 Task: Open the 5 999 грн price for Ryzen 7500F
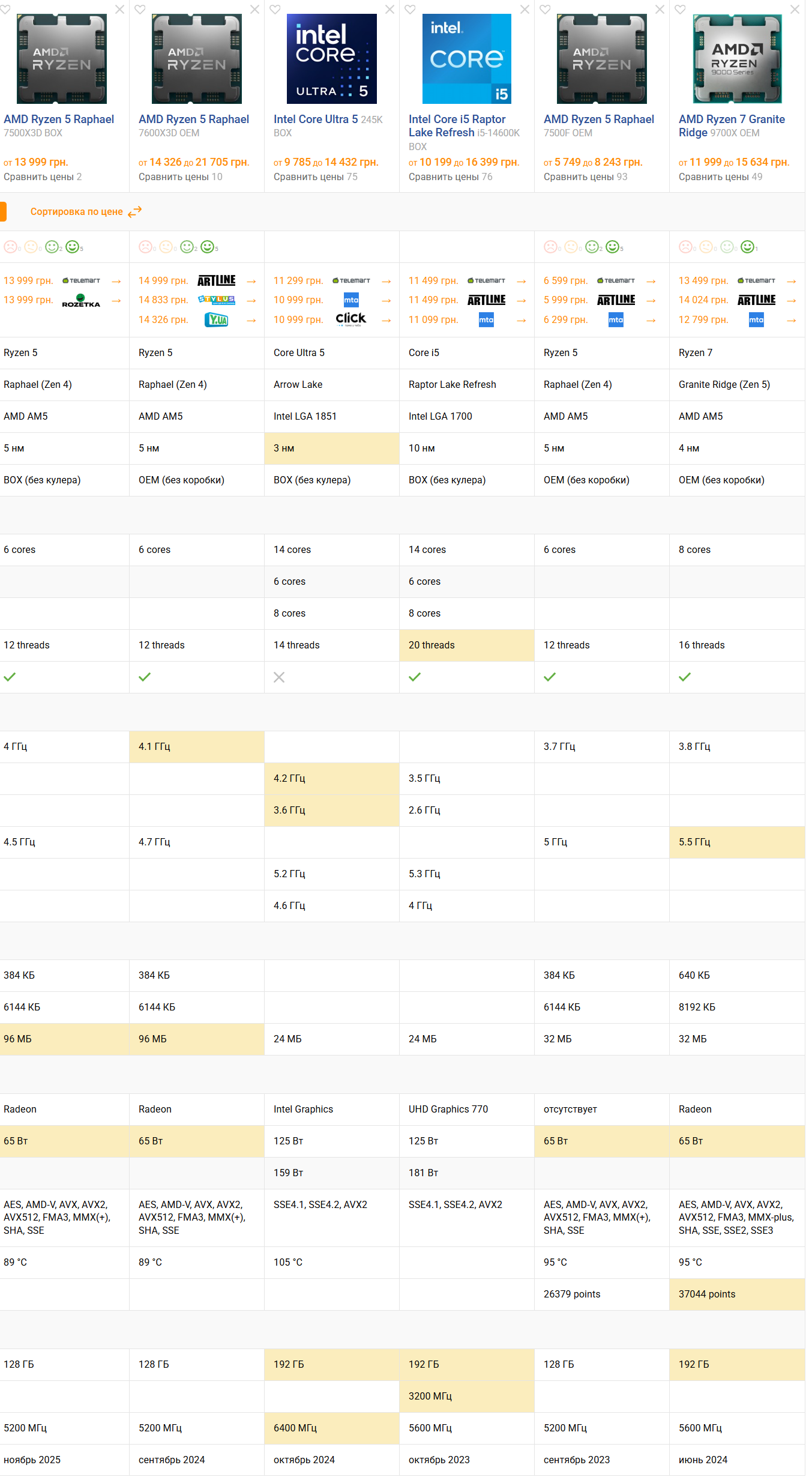pos(565,300)
